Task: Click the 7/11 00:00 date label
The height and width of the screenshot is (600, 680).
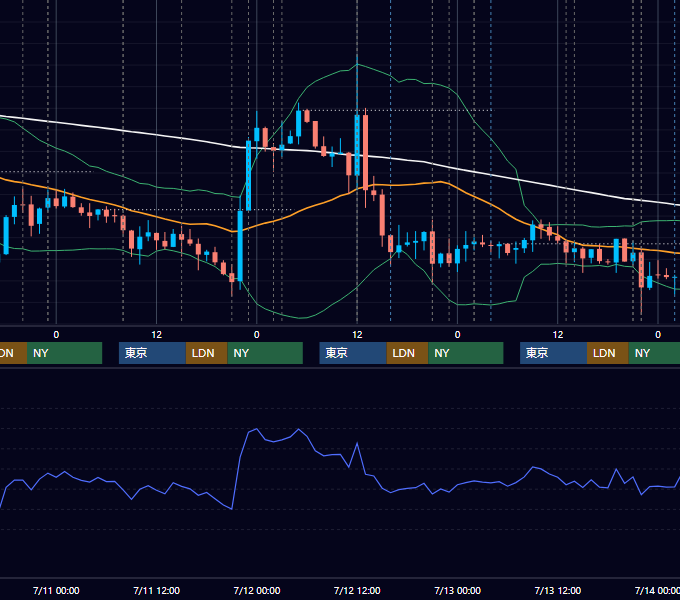Action: click(x=56, y=590)
